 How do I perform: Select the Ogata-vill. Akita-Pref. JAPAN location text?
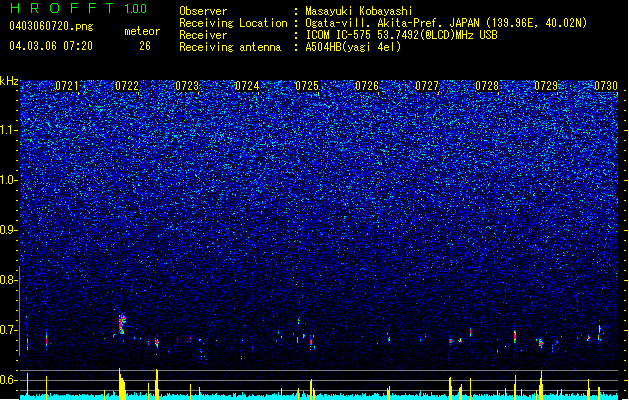tap(446, 23)
